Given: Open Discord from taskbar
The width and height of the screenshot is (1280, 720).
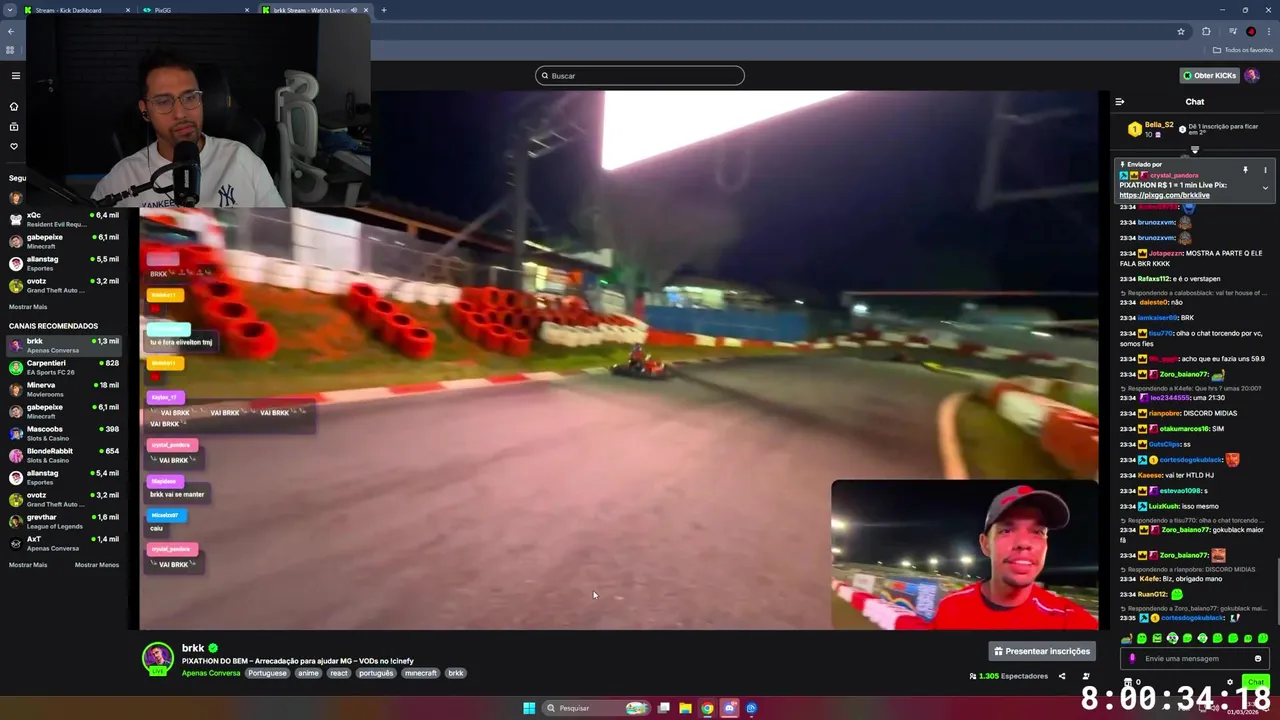Looking at the screenshot, I should [x=729, y=708].
